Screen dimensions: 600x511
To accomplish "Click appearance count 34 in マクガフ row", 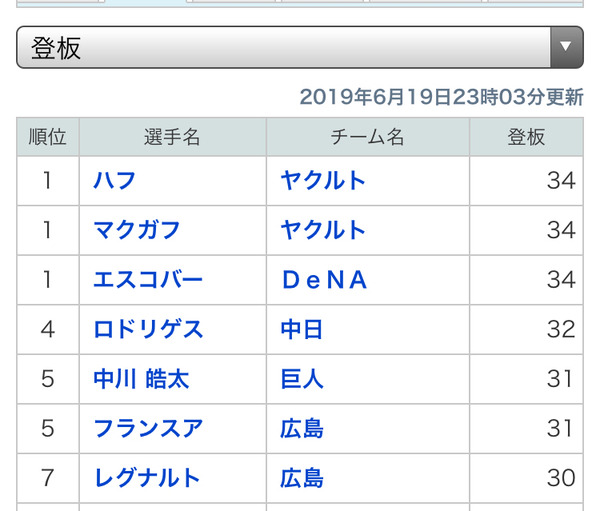I will click(561, 230).
